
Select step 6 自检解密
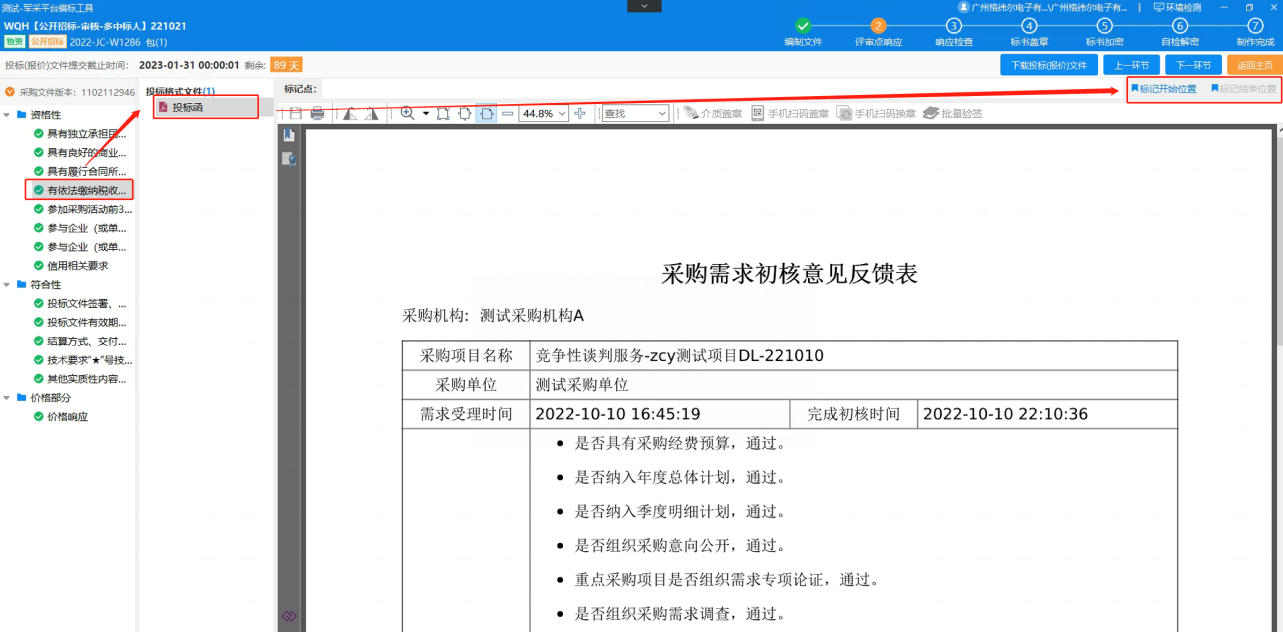pos(1180,32)
